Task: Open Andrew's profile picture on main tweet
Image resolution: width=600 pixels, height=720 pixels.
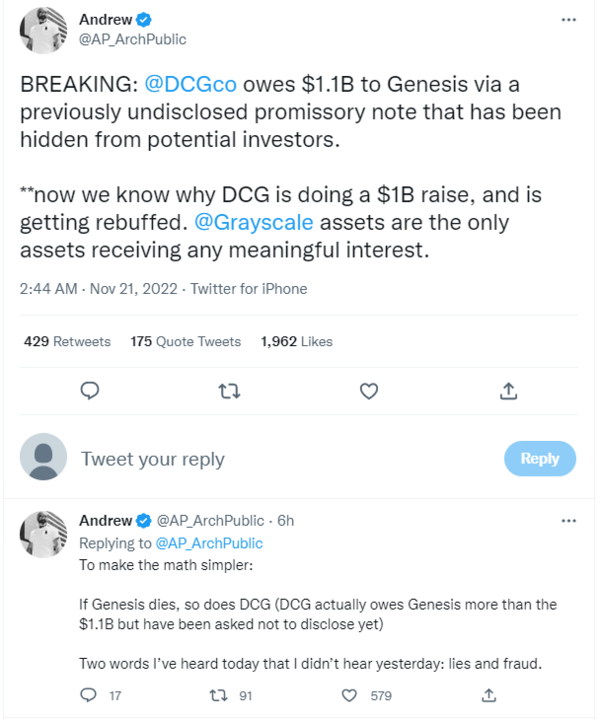Action: [43, 29]
